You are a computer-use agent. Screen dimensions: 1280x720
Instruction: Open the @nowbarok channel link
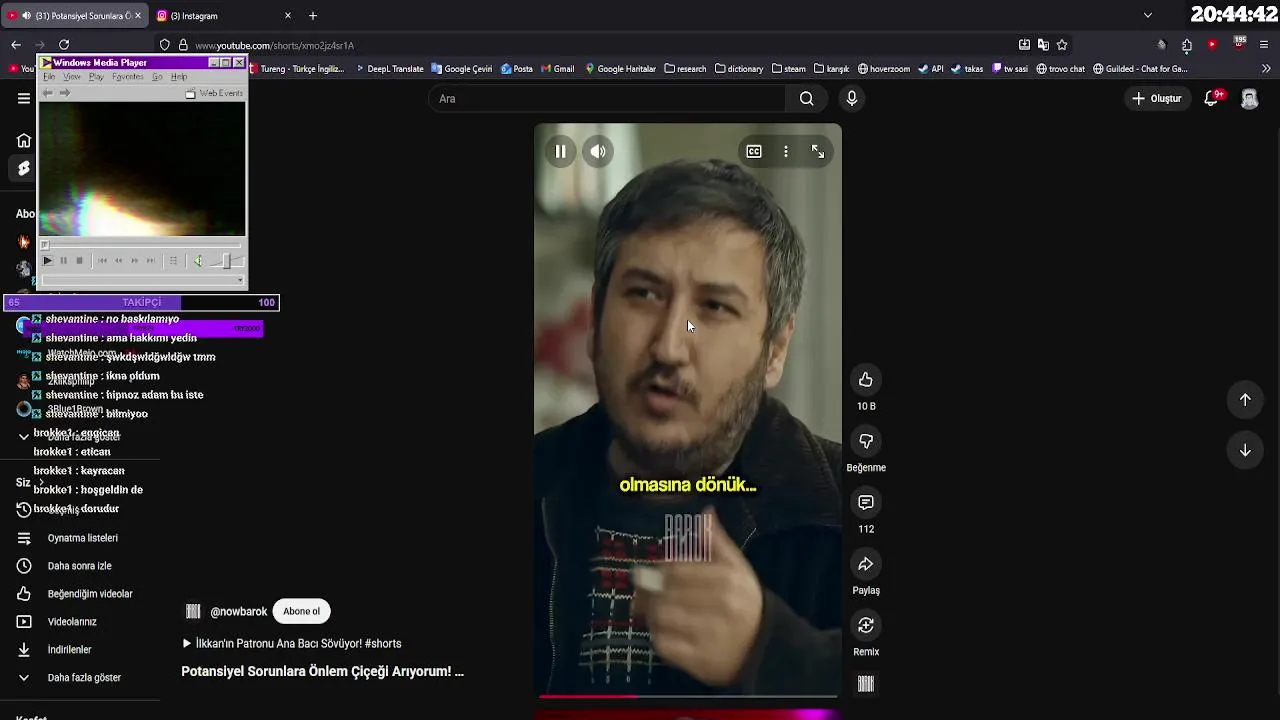[x=238, y=612]
